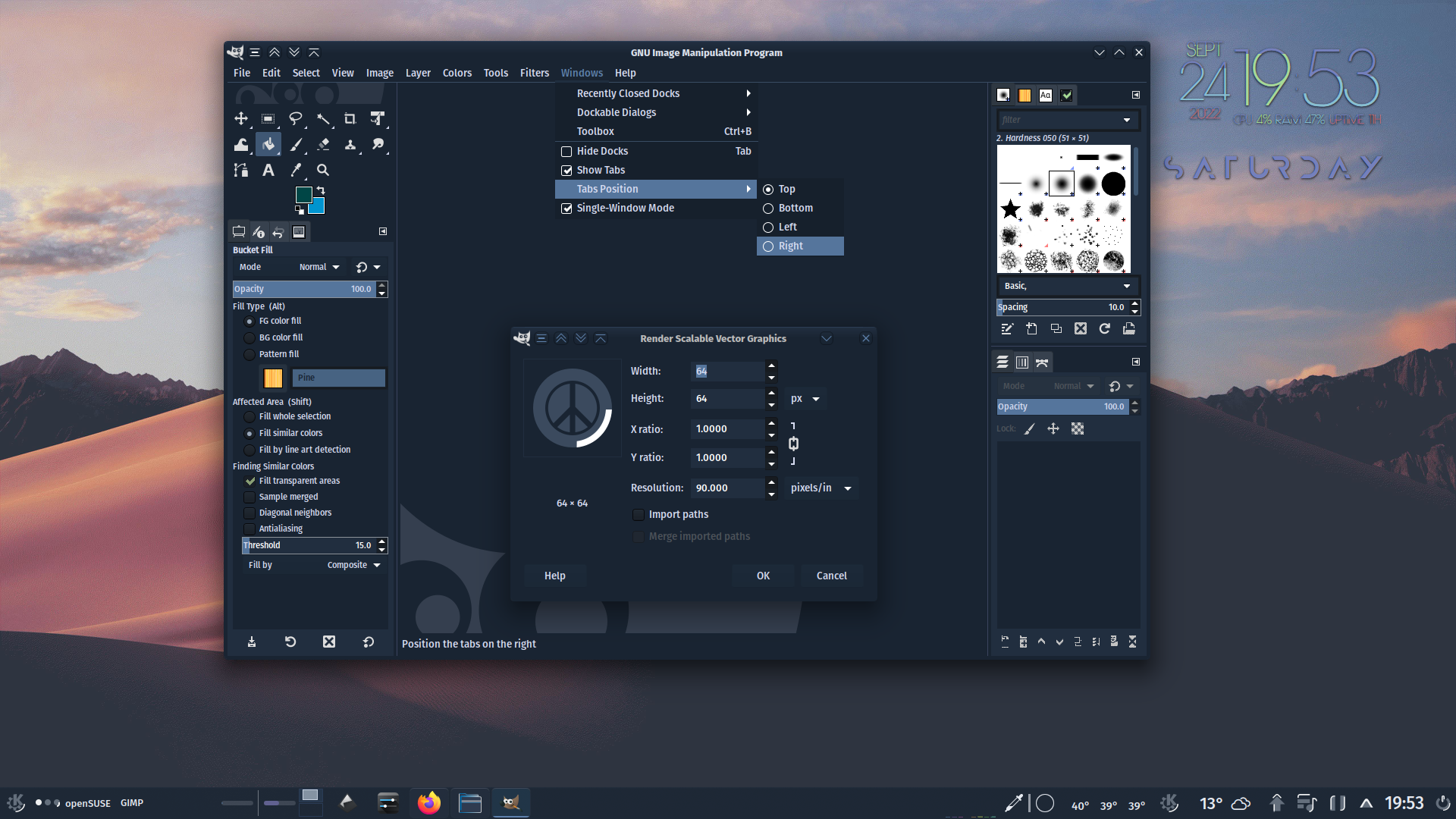
Task: Refresh the brushes list
Action: click(1104, 328)
